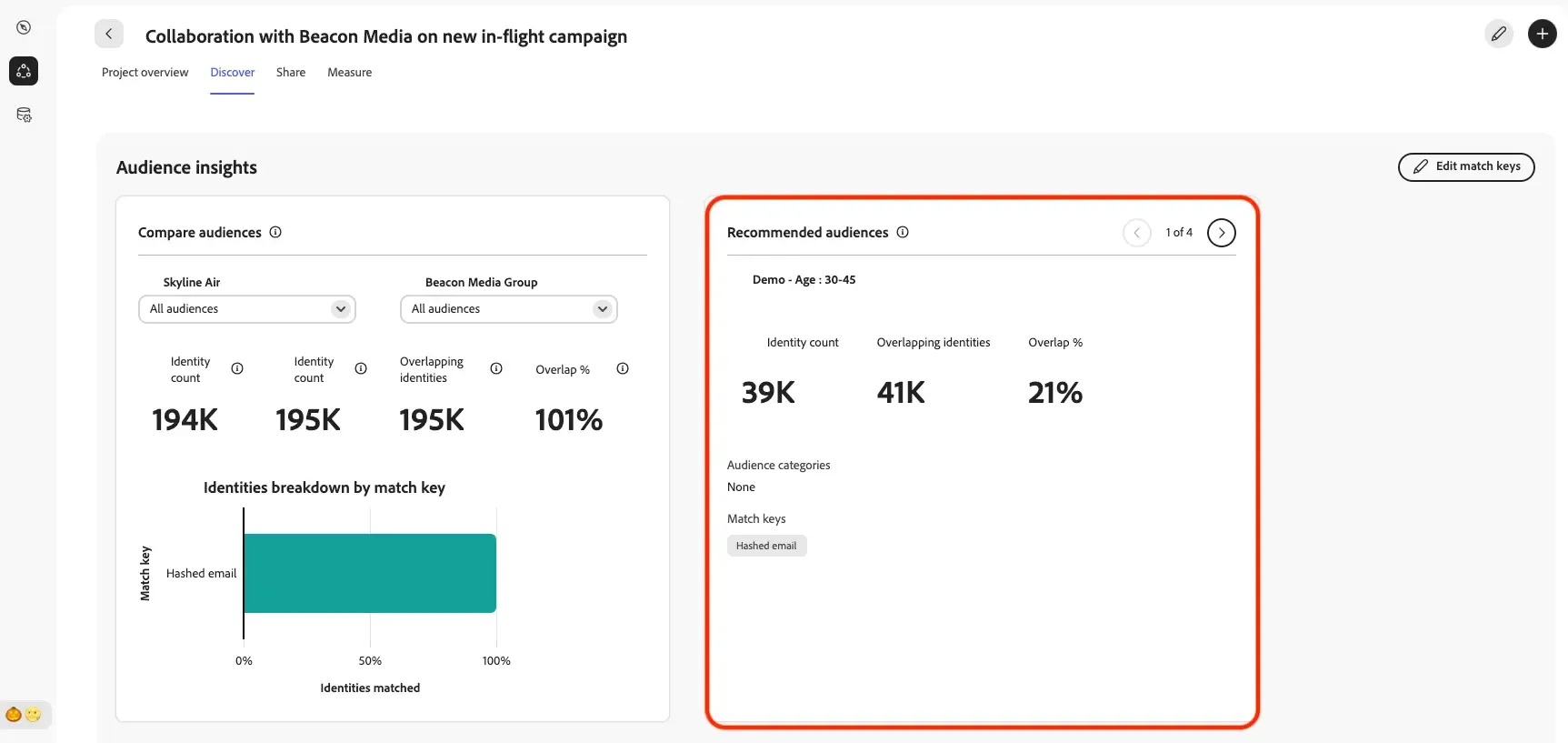Click the 41K overlapping identities value
The width and height of the screenshot is (1568, 743).
(901, 393)
